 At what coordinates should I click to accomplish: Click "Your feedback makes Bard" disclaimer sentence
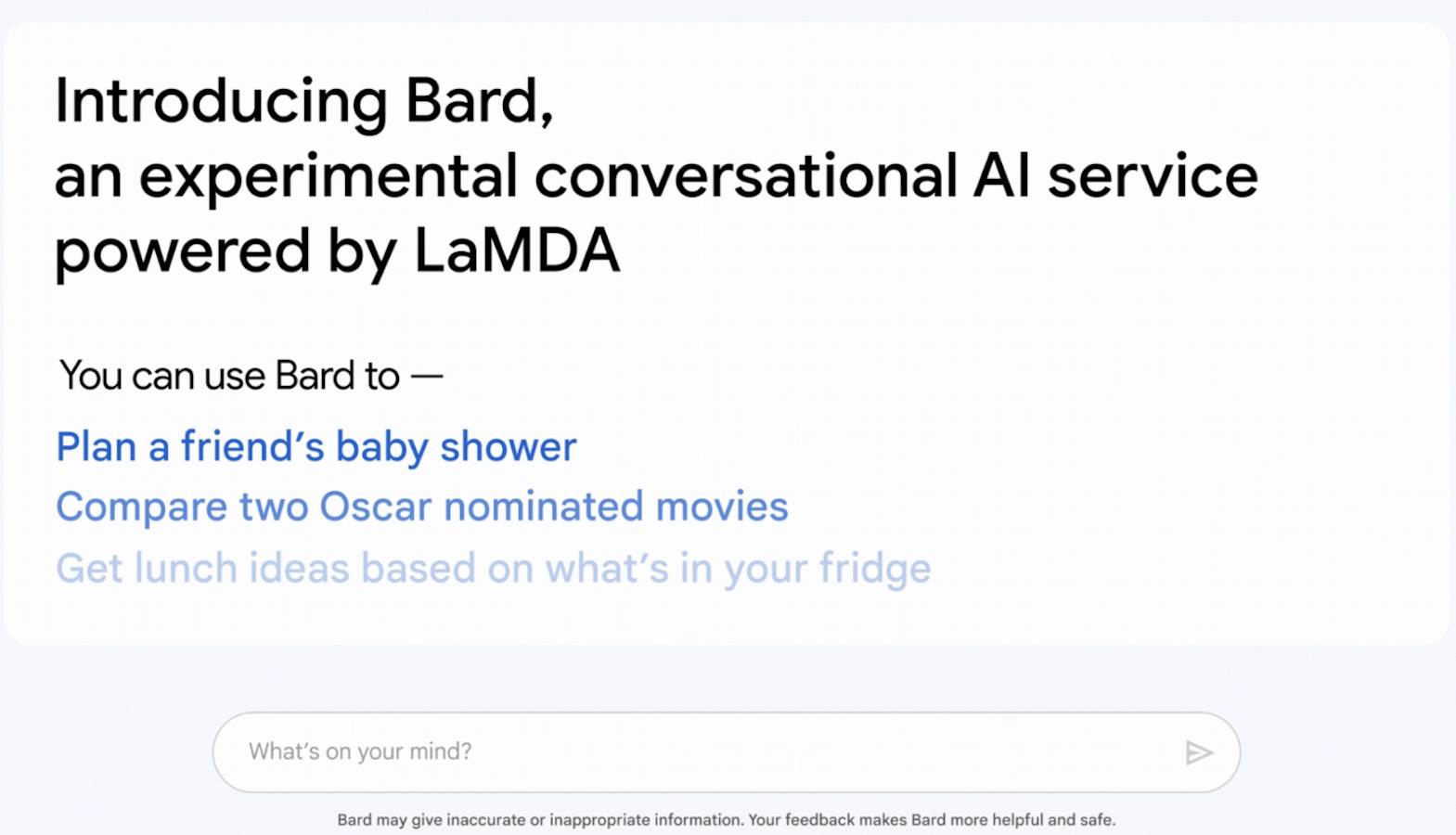[932, 820]
